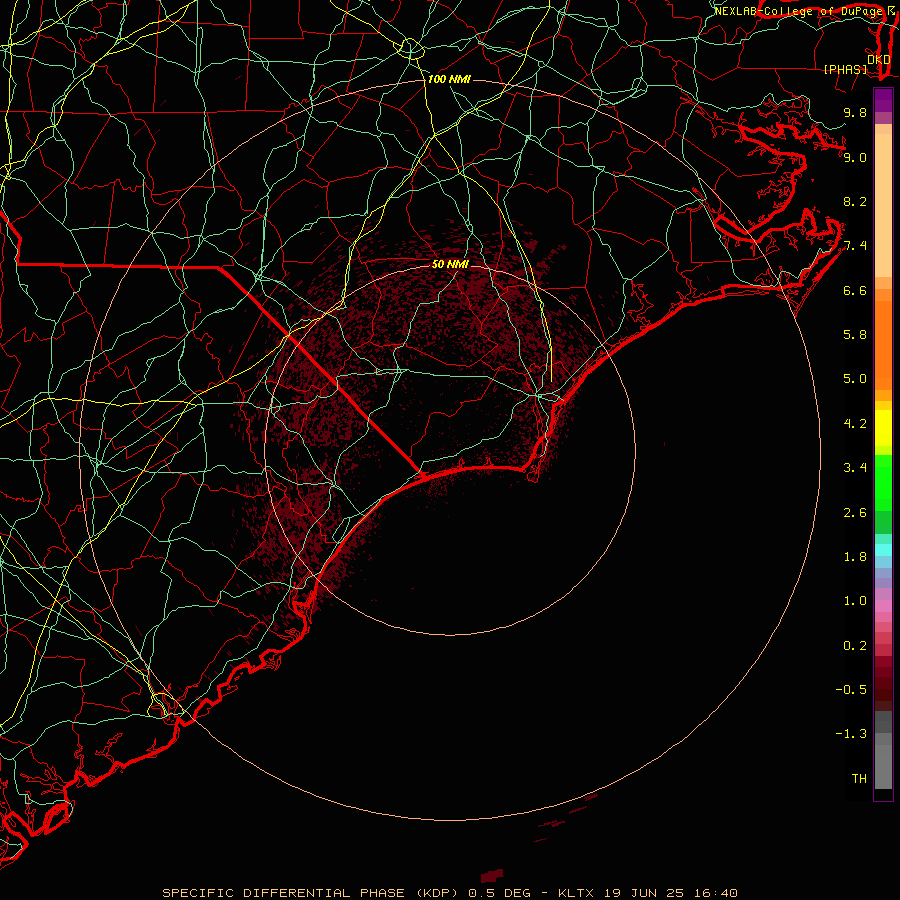Viewport: 900px width, 900px height.
Task: Select the 7.4 value on the color scale
Action: pos(855,246)
